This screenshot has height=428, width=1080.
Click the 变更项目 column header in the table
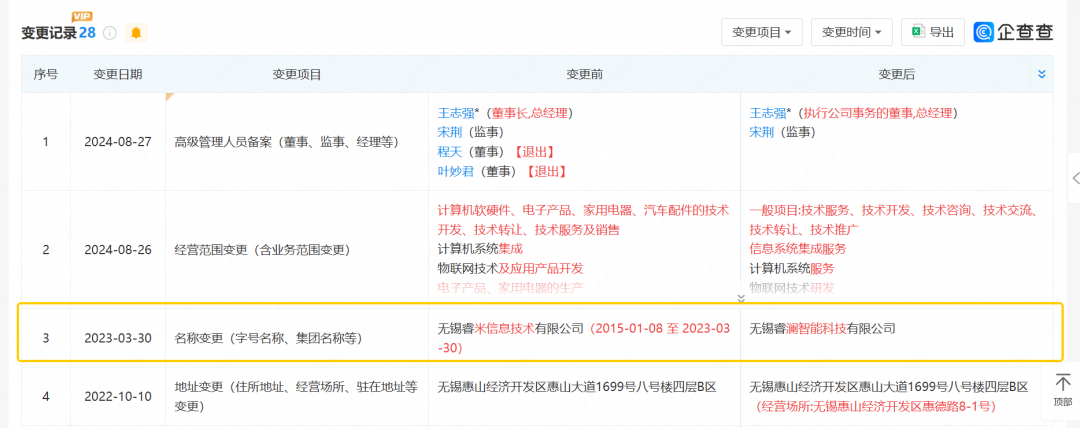[297, 74]
